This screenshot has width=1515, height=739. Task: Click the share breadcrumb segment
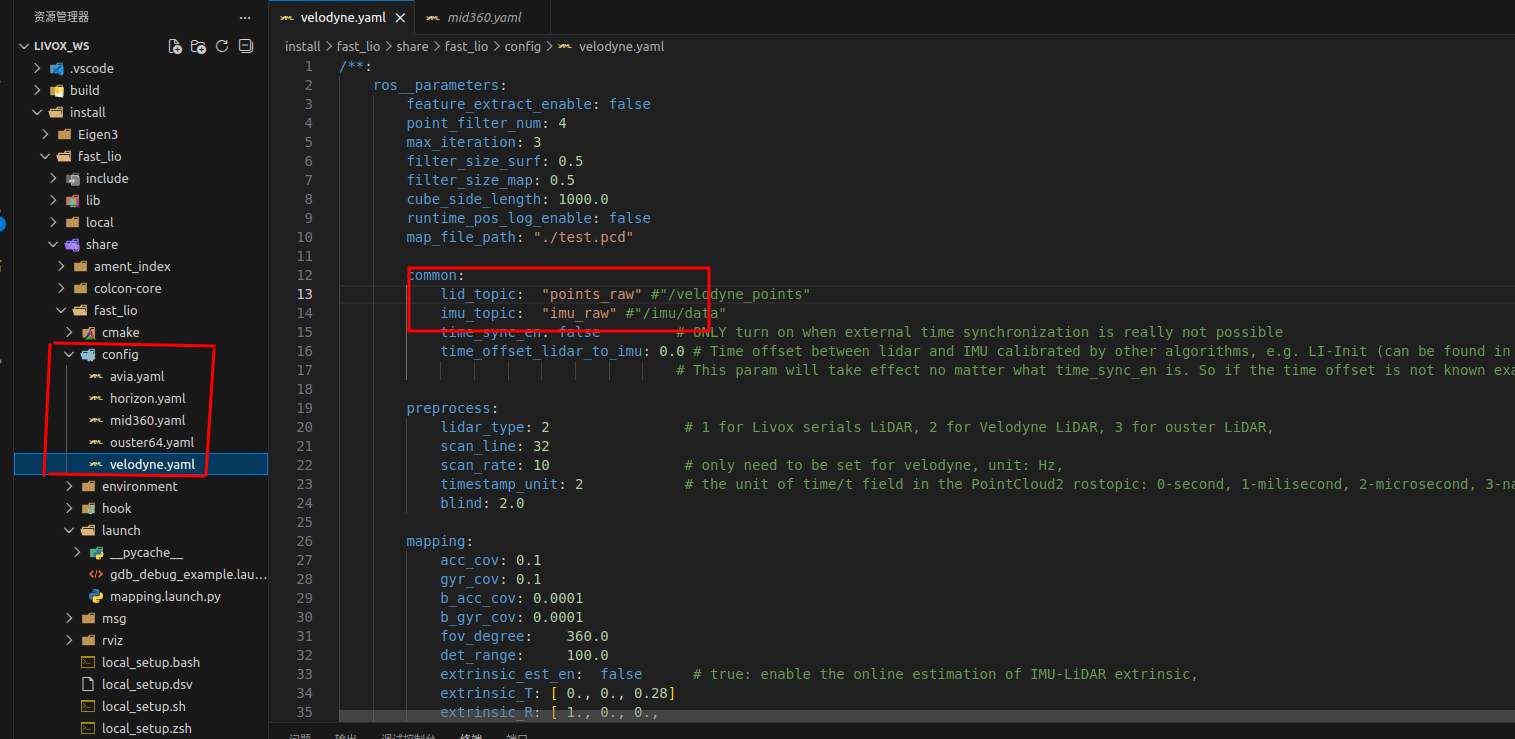412,46
